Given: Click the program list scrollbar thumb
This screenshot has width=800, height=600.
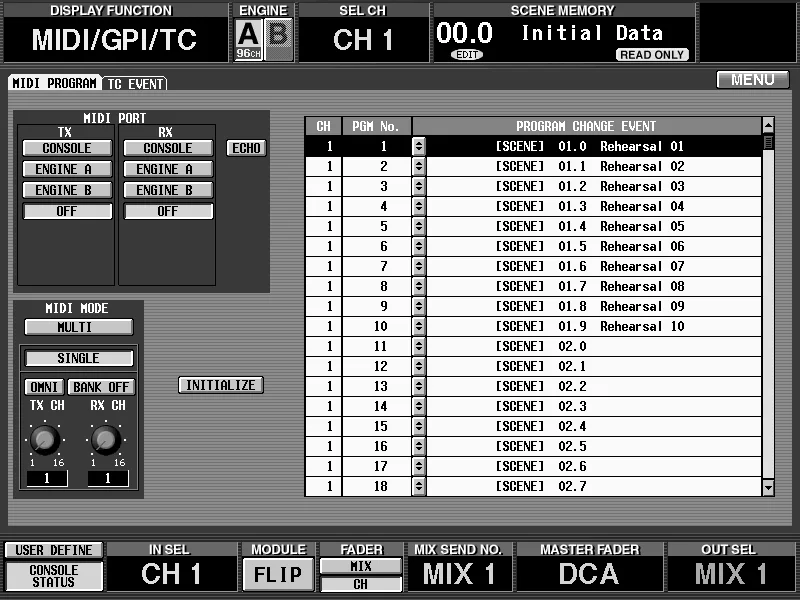Looking at the screenshot, I should pyautogui.click(x=768, y=142).
